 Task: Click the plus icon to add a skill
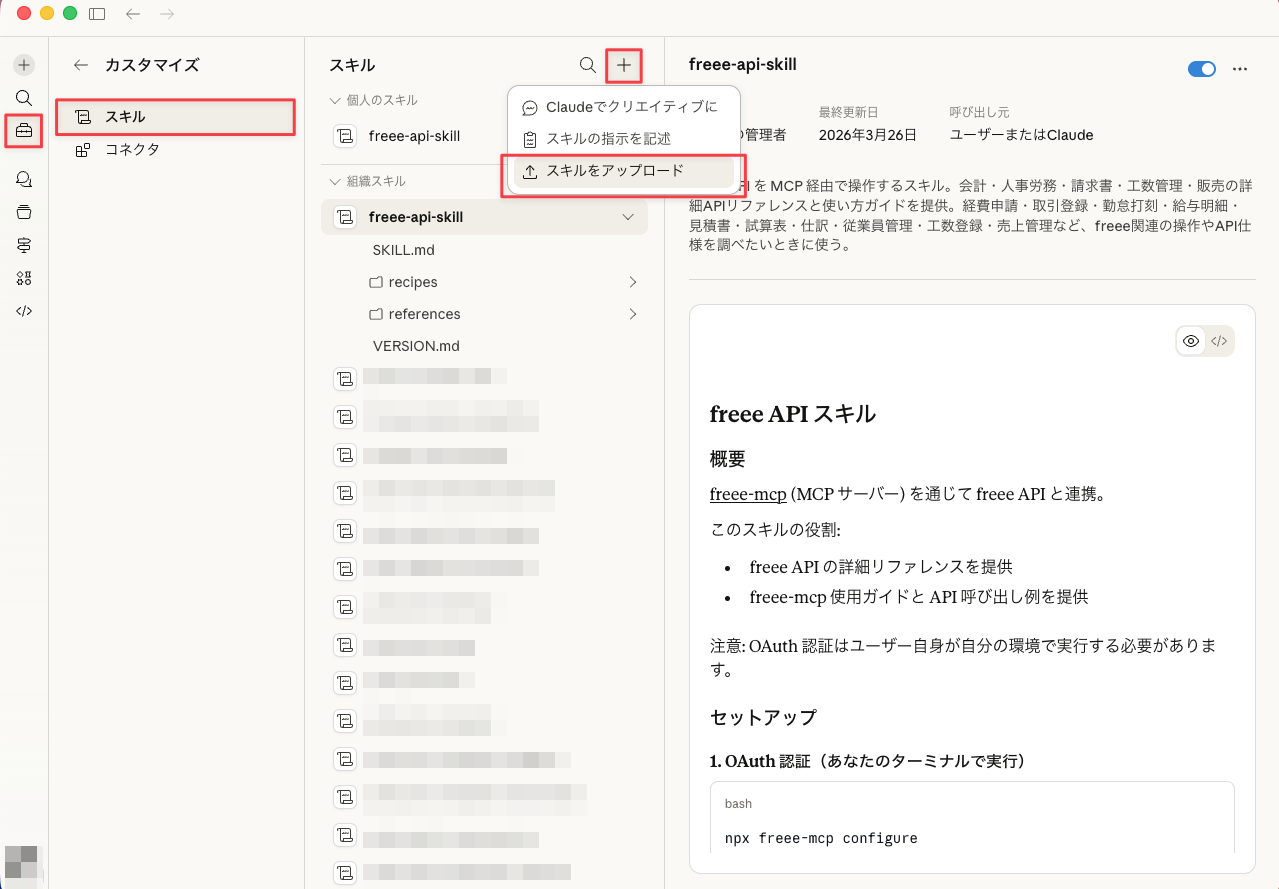tap(624, 65)
